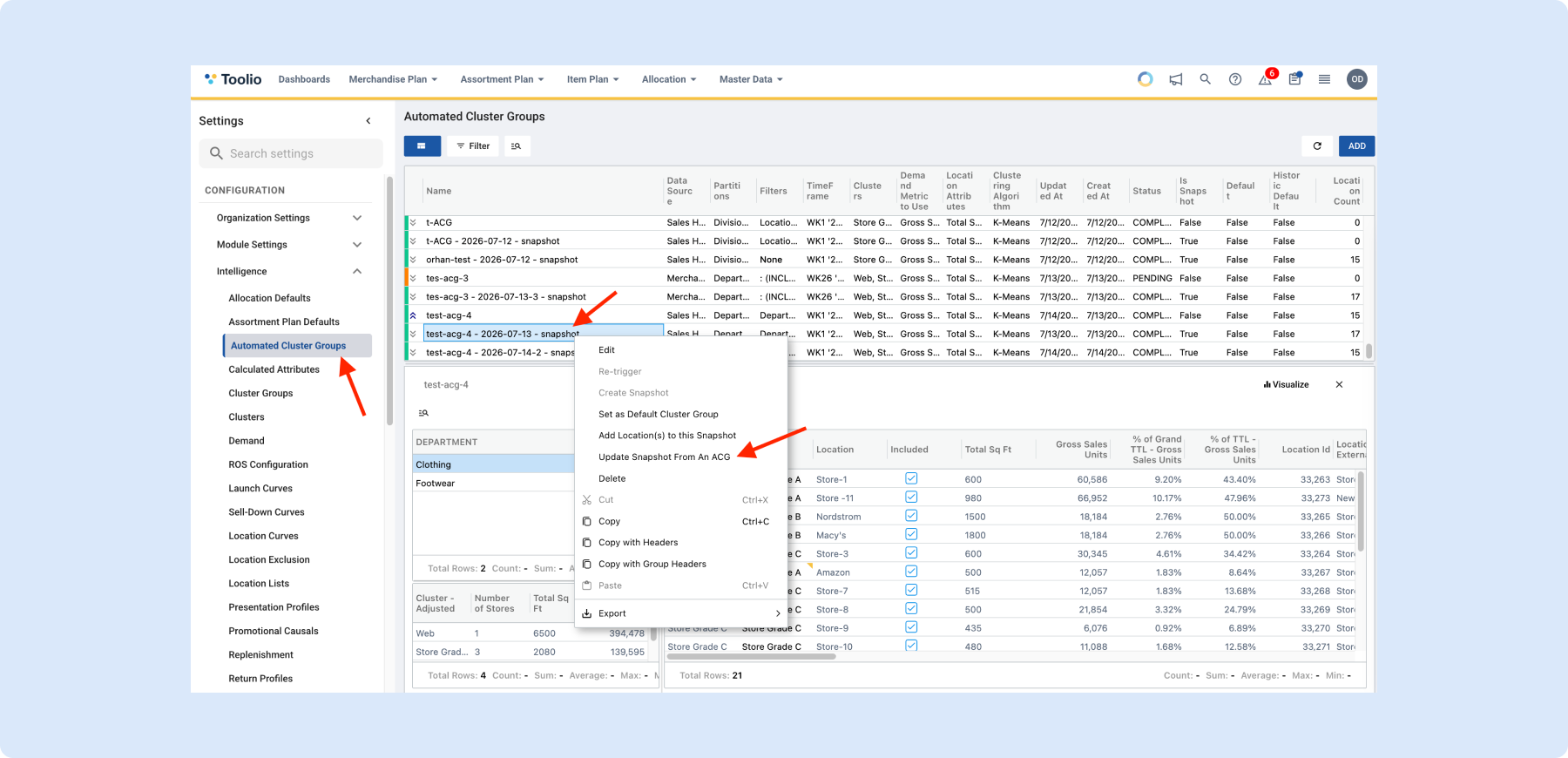Open Launch Curves settings
Viewport: 1568px width, 758px height.
click(x=260, y=488)
